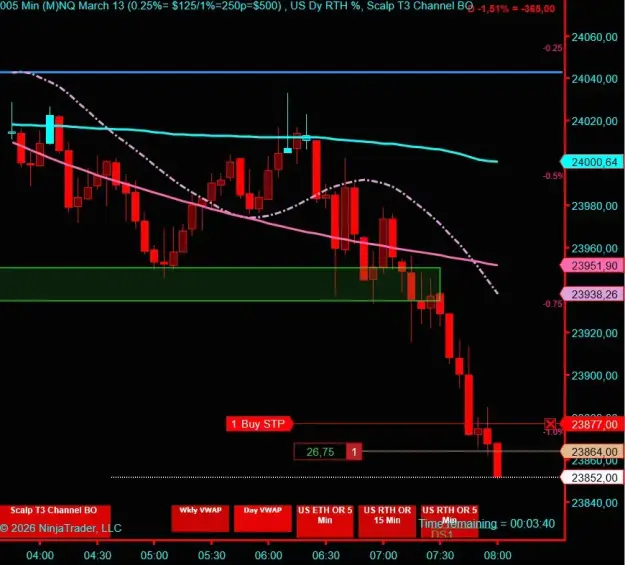Click the chart title instrument text
Image resolution: width=625 pixels, height=565 pixels.
click(x=237, y=6)
